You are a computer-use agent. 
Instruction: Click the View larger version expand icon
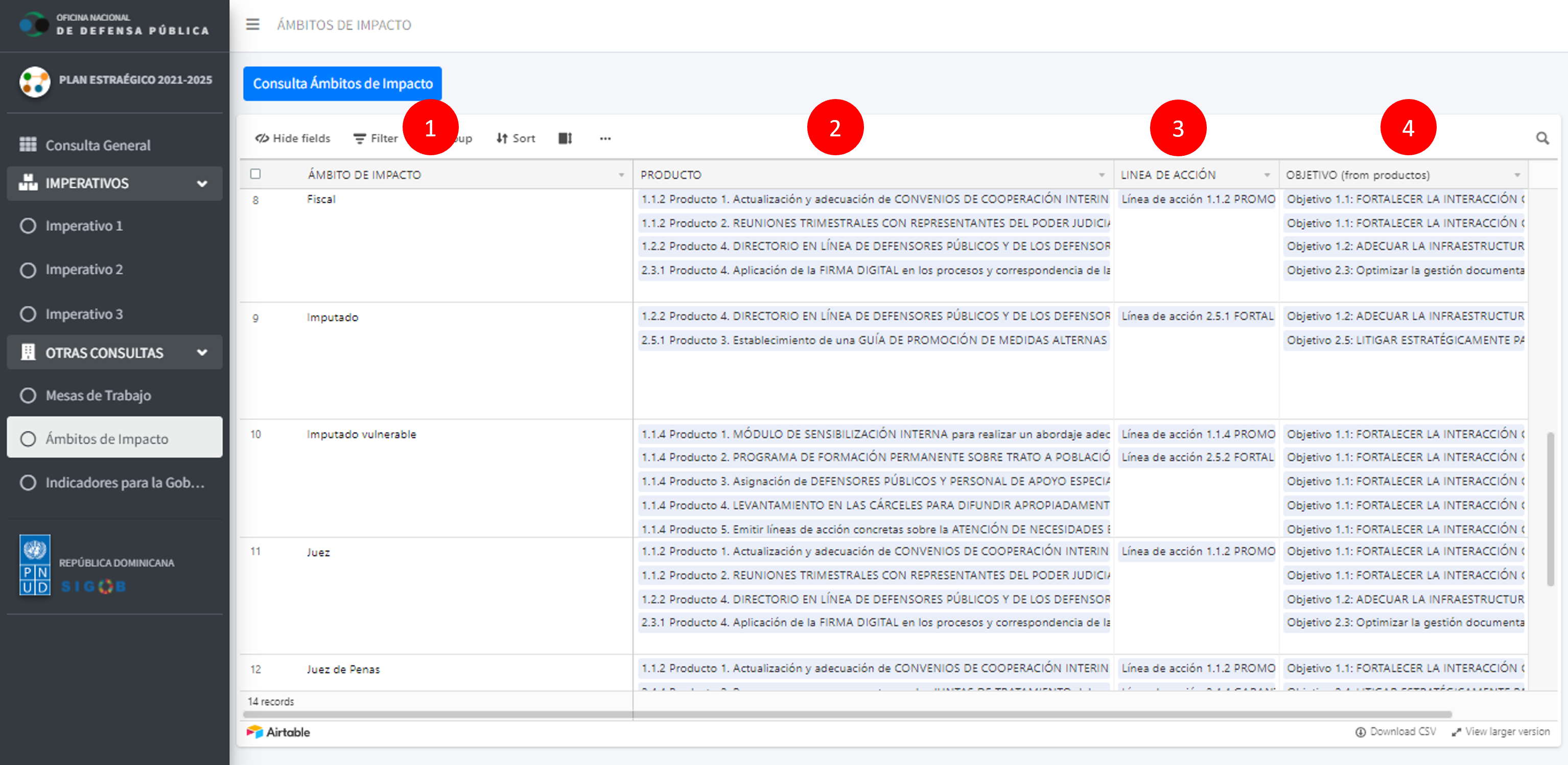(x=1456, y=732)
